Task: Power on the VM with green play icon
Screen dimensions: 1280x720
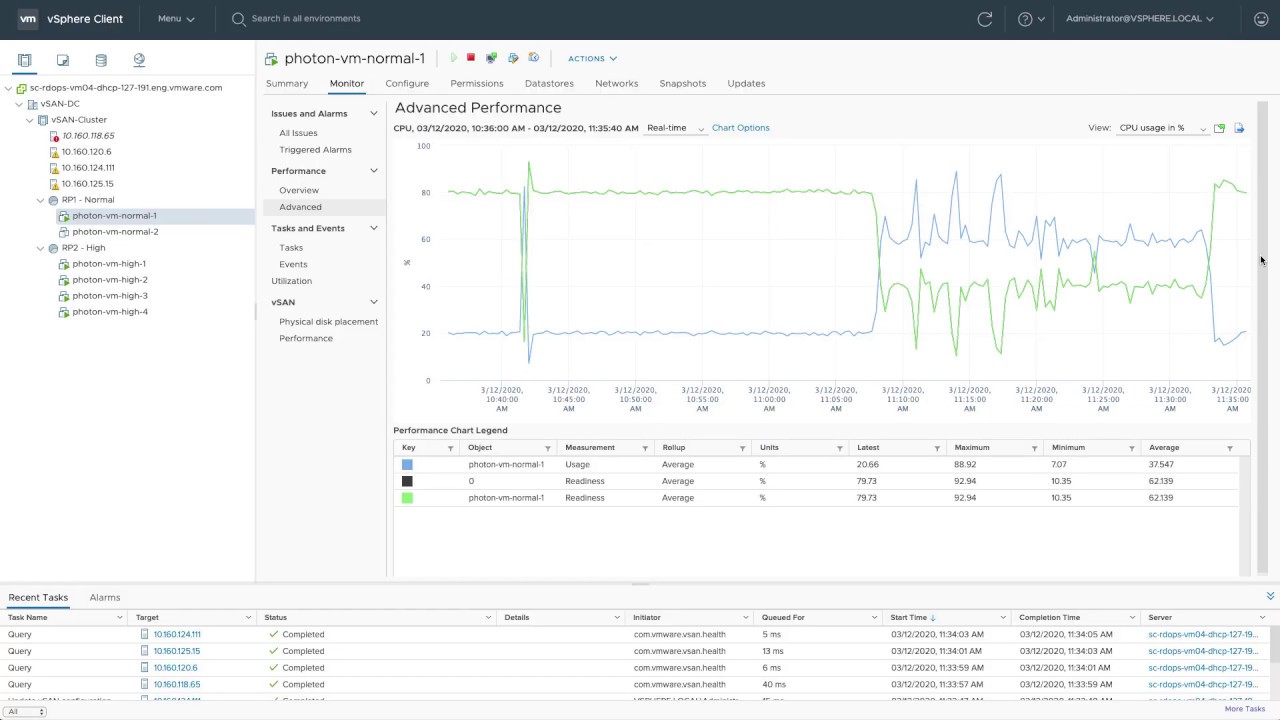Action: point(453,58)
